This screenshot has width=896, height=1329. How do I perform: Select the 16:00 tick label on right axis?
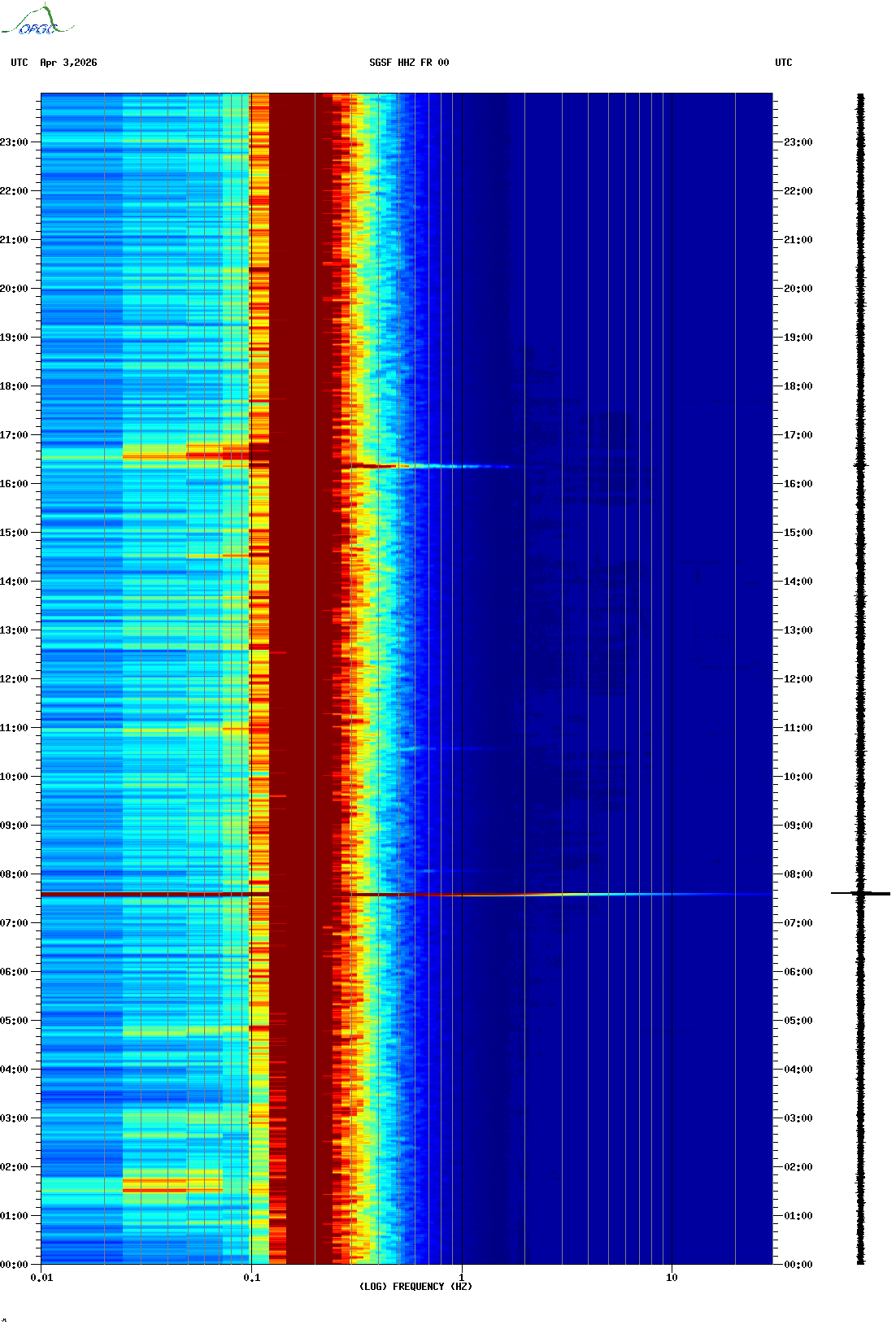(x=798, y=484)
